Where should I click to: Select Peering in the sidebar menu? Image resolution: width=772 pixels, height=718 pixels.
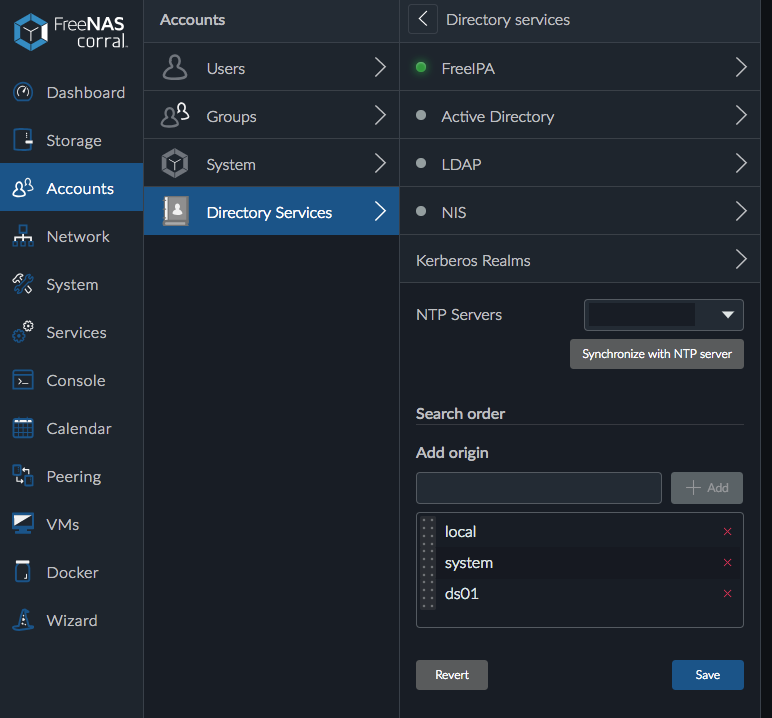71,476
